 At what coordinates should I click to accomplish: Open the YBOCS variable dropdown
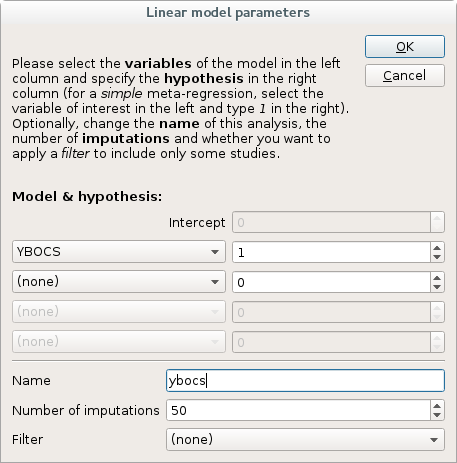pos(119,252)
